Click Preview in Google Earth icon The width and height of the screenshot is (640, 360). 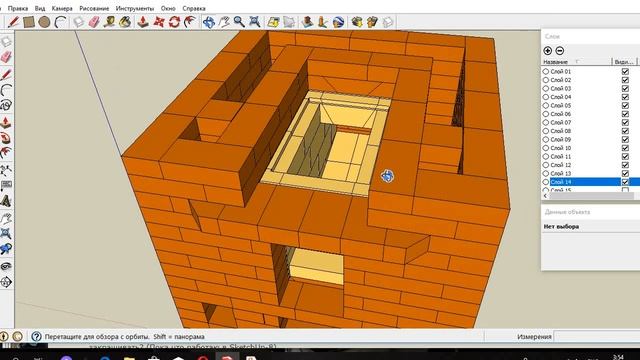[x=338, y=22]
